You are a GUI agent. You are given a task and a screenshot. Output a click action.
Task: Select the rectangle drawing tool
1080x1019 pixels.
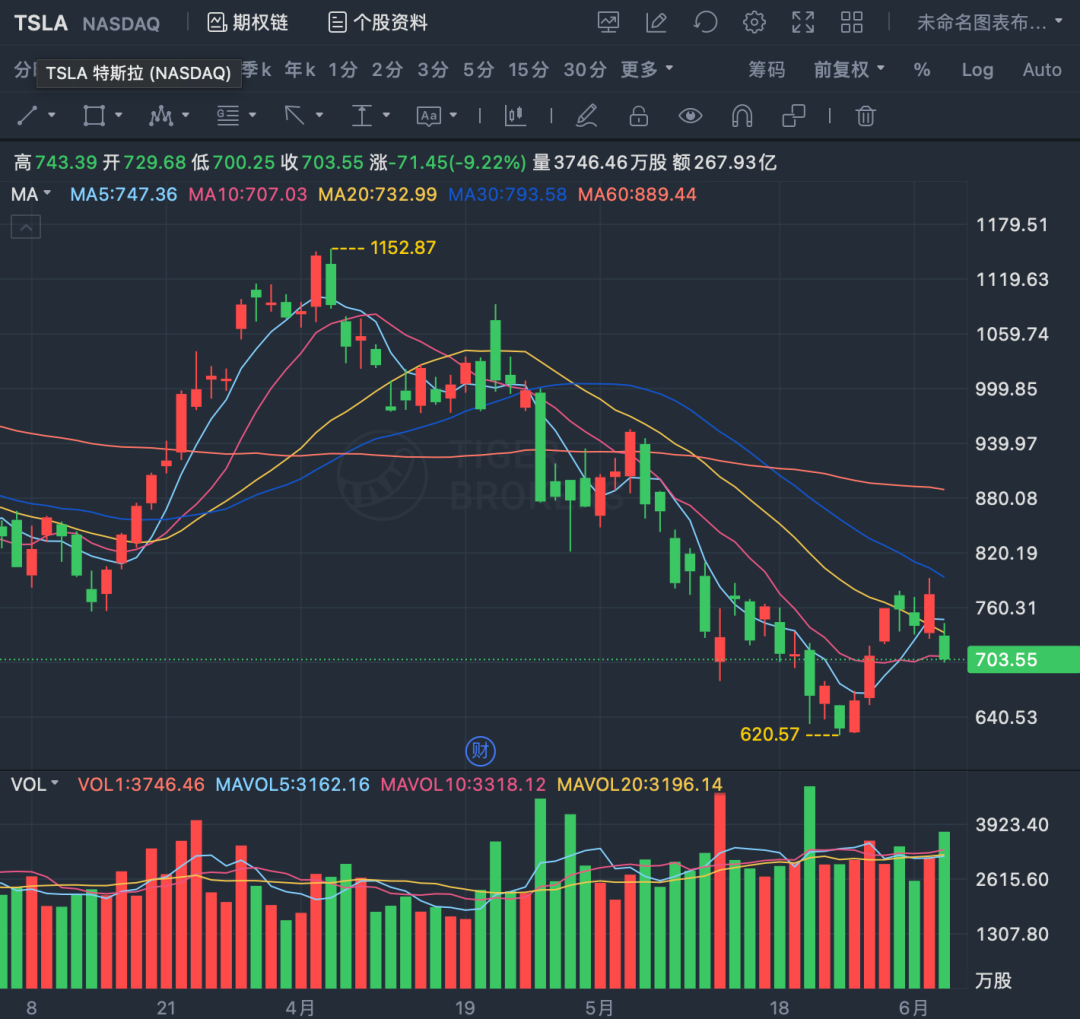(x=92, y=116)
